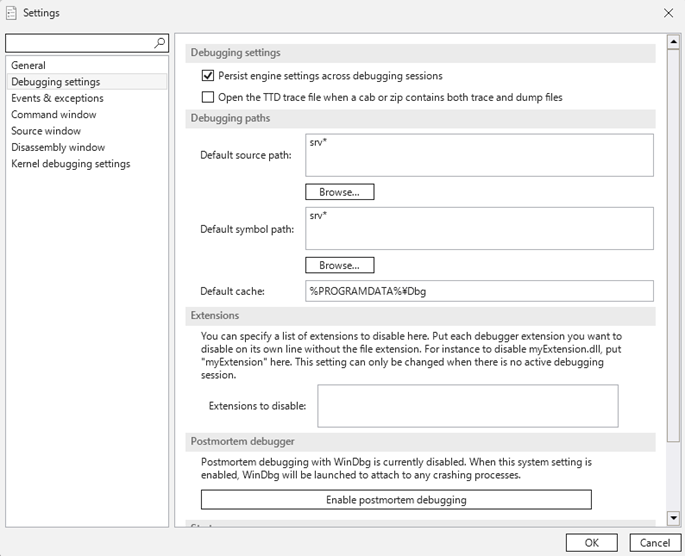Focus the Extensions to disable text box
The height and width of the screenshot is (556, 685).
pos(467,406)
